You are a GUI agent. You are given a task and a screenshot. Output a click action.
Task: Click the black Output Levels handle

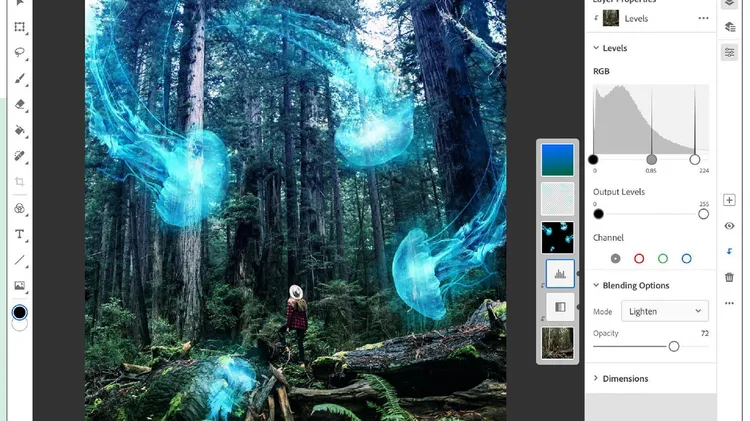[598, 214]
